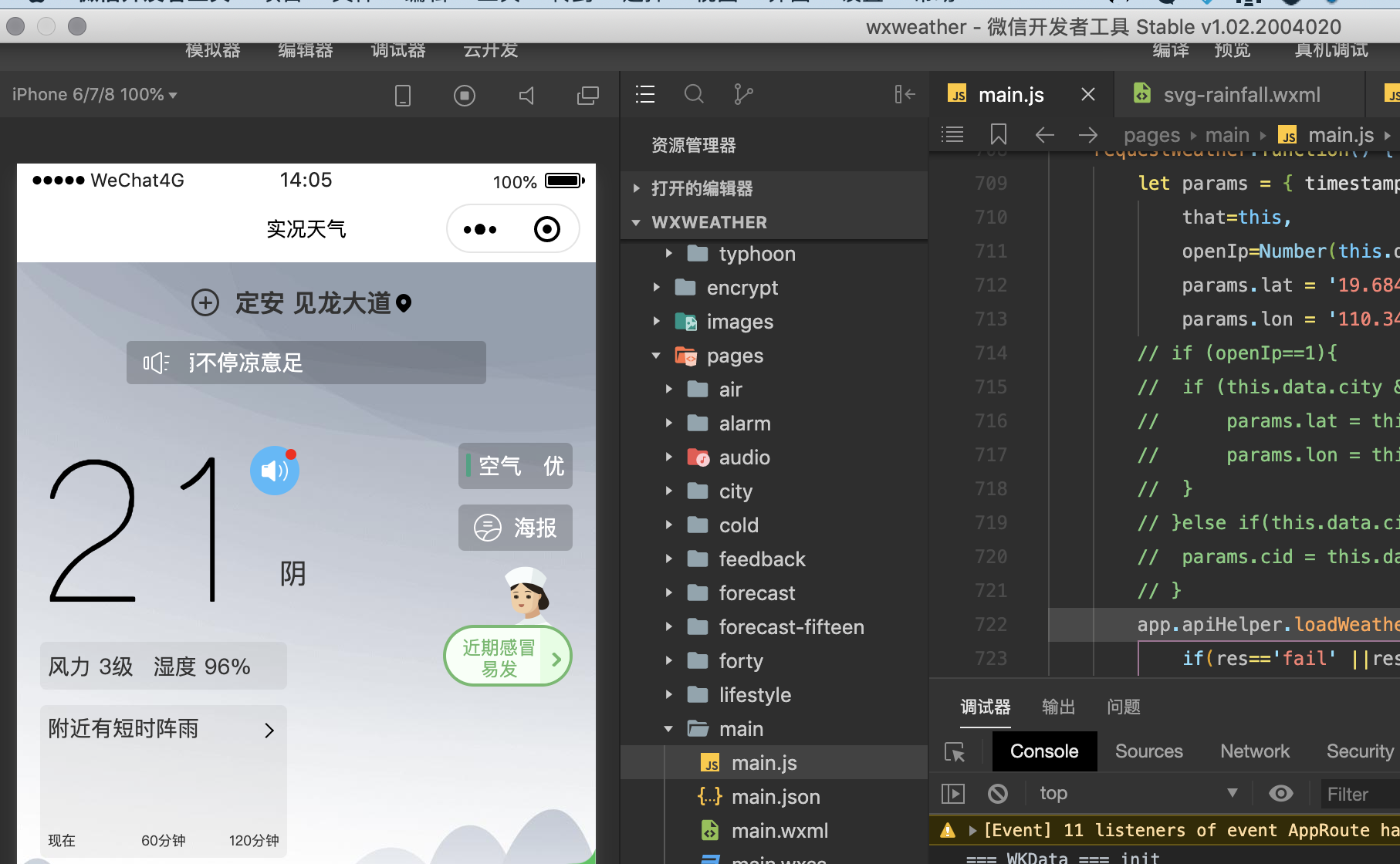
Task: Open the 近期感冒易发 health tip
Action: [508, 657]
